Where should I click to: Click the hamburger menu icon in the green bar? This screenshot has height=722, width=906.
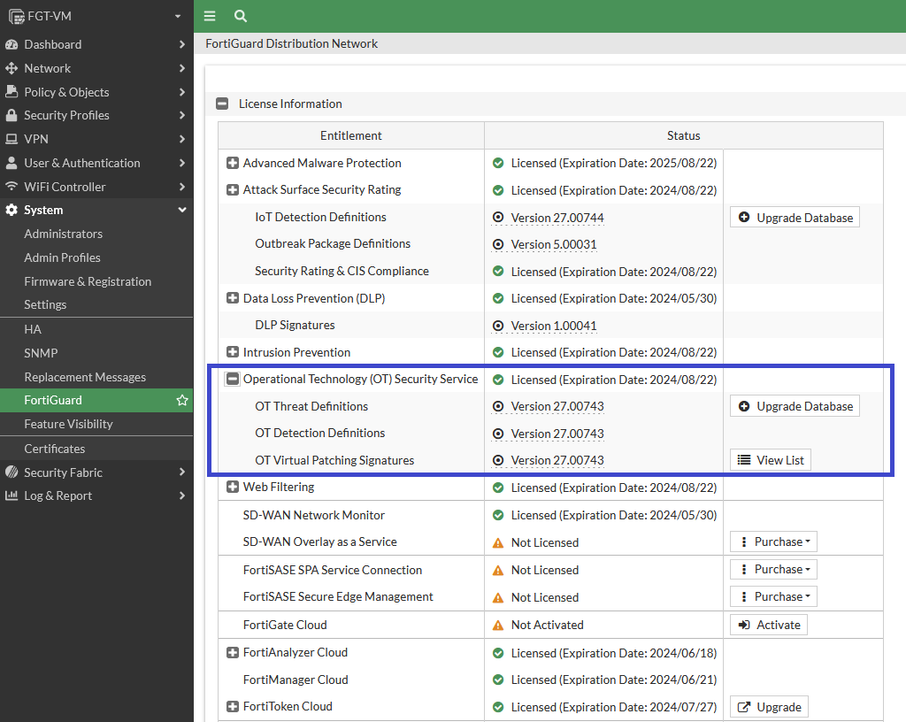(209, 16)
